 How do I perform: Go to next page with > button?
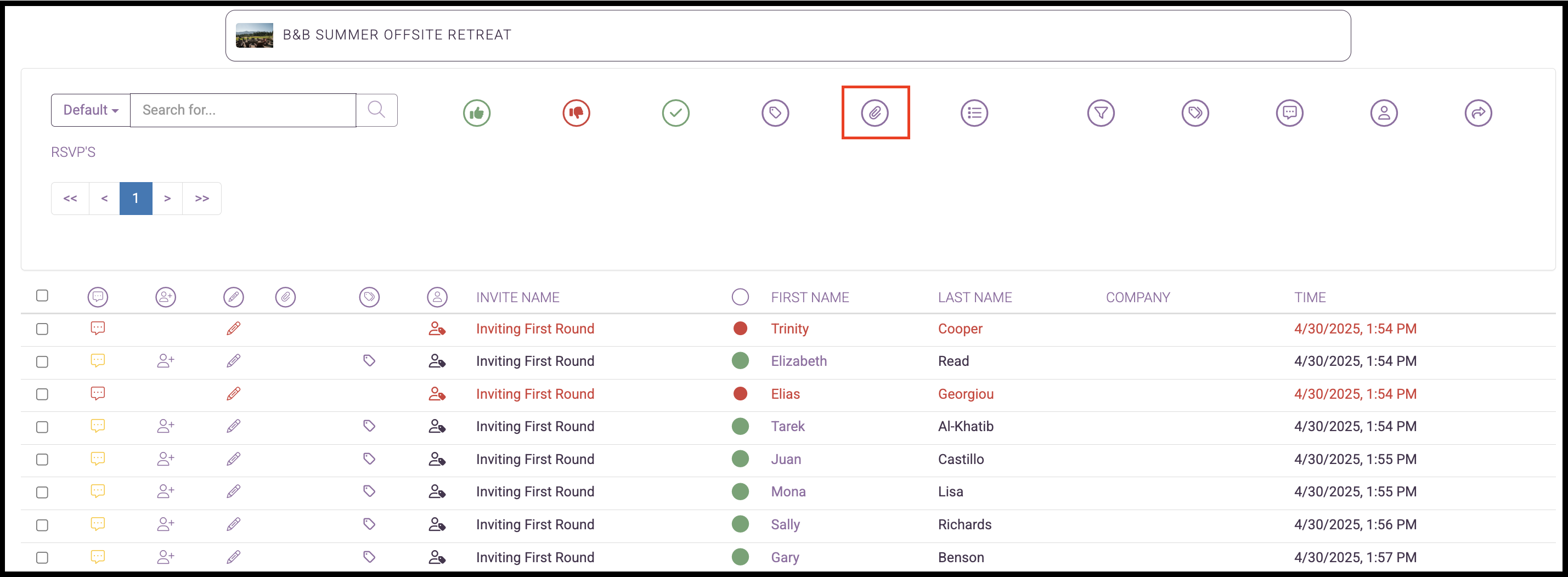point(167,199)
